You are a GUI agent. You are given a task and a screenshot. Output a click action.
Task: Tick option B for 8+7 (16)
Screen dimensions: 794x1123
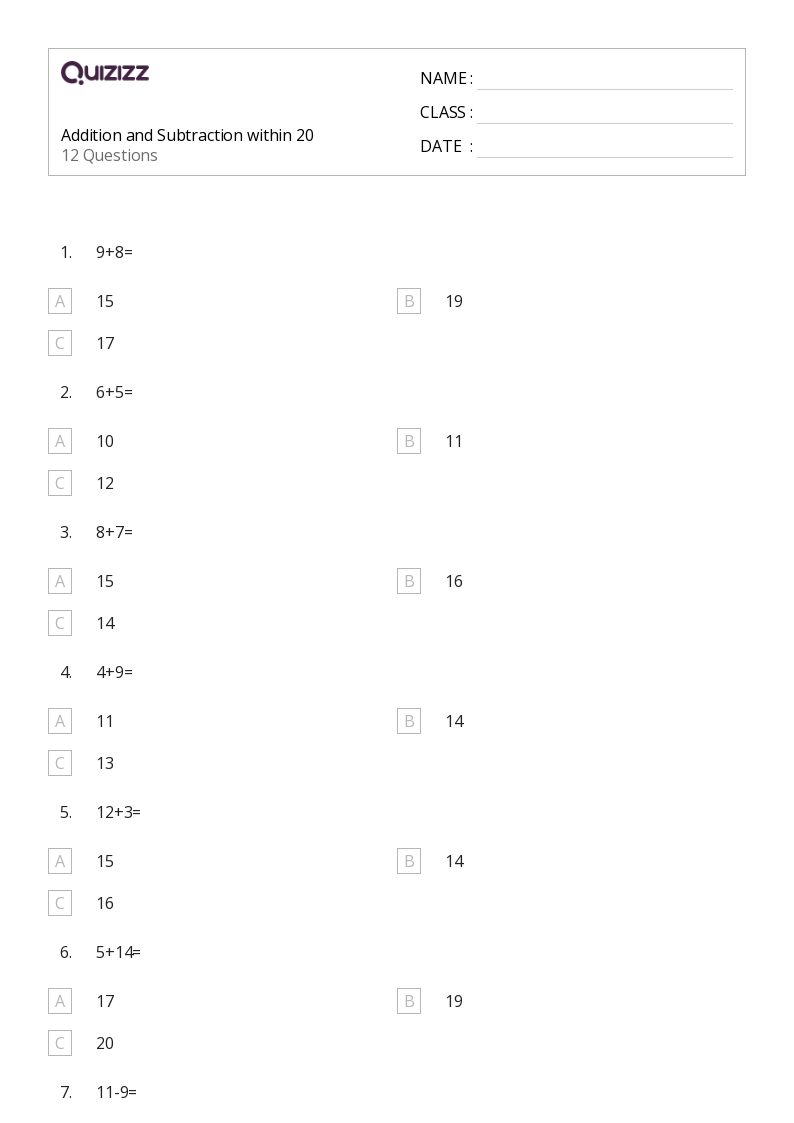pos(409,581)
